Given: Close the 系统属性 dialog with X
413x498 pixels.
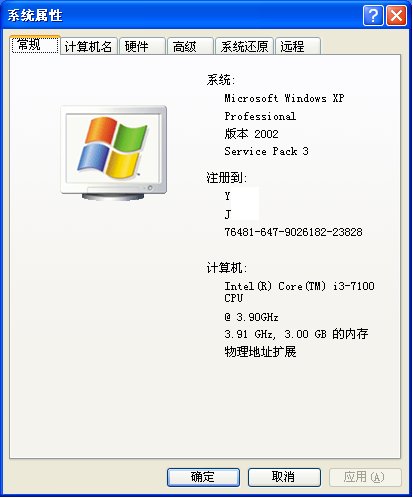Looking at the screenshot, I should pos(396,15).
